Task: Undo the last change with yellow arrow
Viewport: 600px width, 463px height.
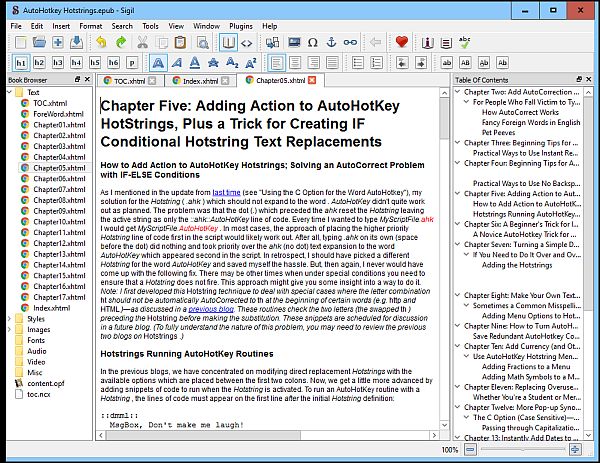Action: tap(101, 42)
